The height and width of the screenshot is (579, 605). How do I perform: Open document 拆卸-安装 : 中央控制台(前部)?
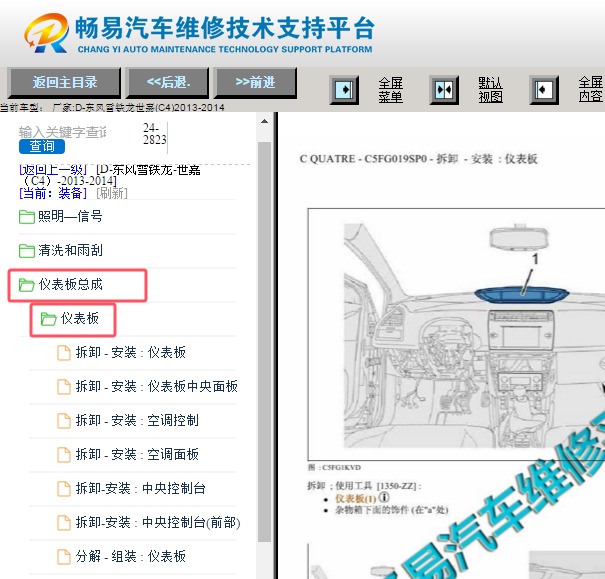(158, 522)
